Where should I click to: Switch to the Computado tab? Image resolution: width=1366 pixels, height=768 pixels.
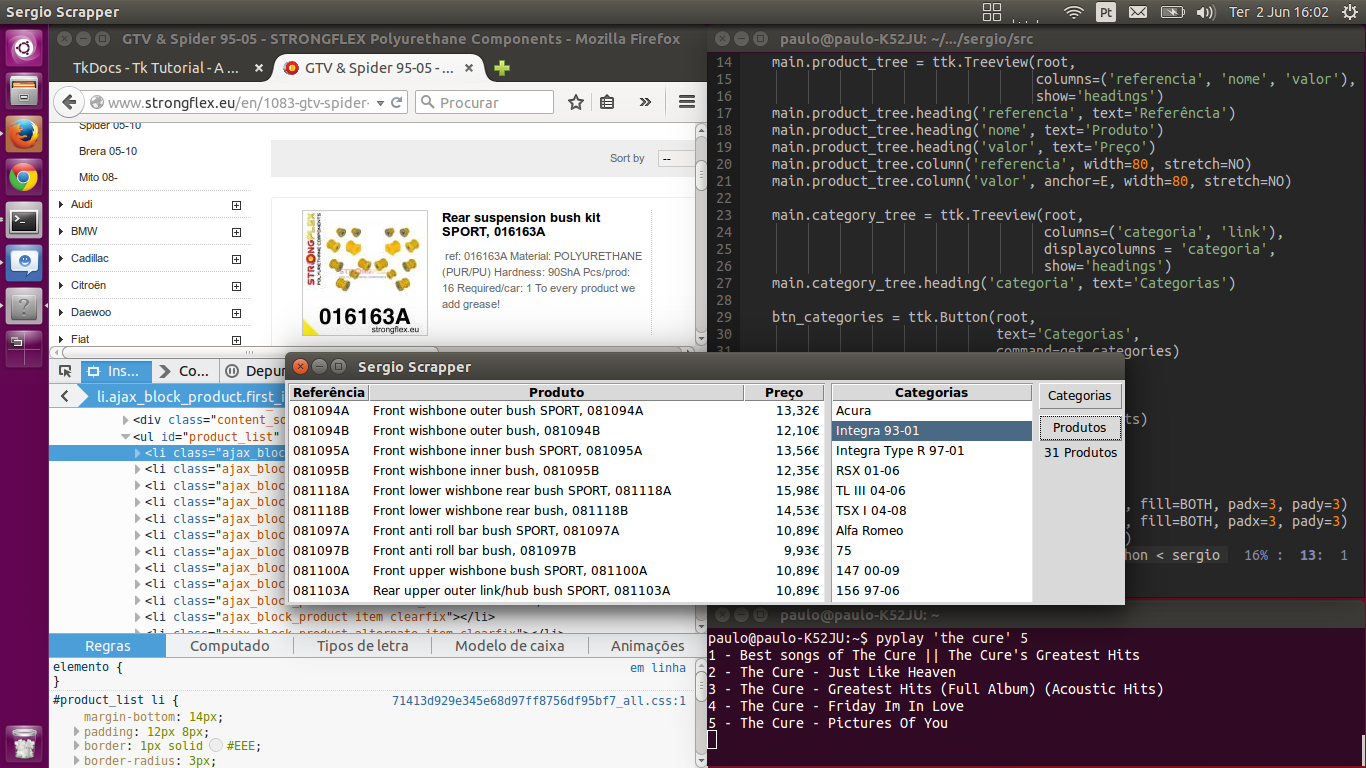(x=230, y=646)
